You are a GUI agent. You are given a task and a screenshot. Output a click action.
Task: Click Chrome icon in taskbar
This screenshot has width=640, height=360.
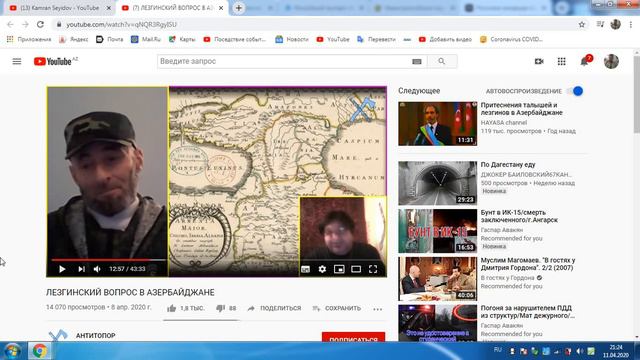(x=40, y=351)
